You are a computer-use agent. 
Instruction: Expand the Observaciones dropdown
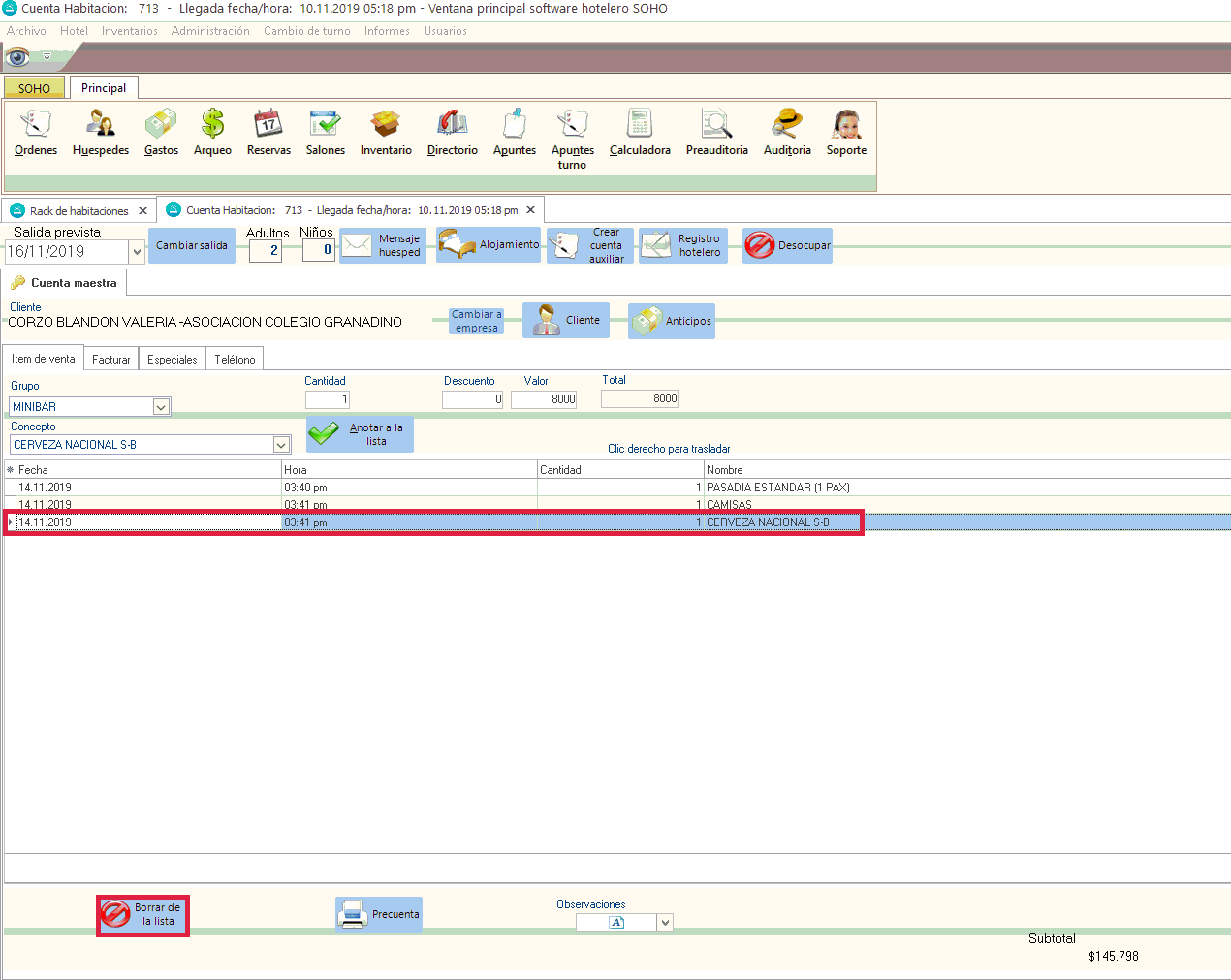(665, 923)
